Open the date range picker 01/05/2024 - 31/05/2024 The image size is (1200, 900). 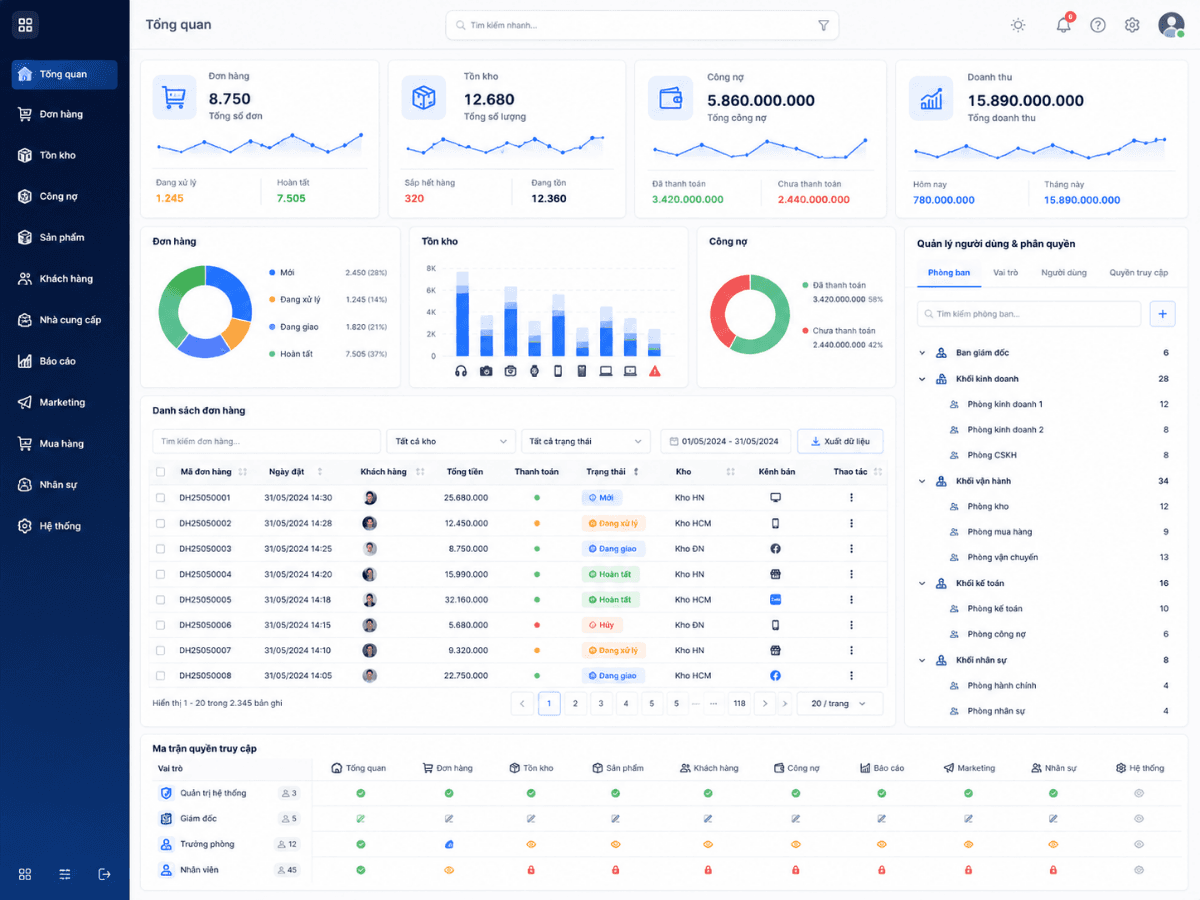tap(726, 441)
